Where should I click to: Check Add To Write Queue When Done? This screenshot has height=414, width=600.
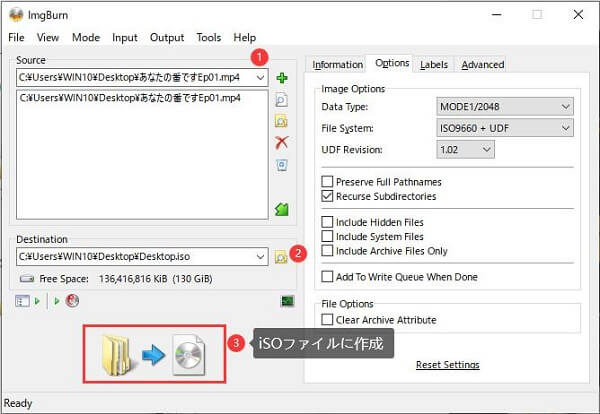coord(327,276)
